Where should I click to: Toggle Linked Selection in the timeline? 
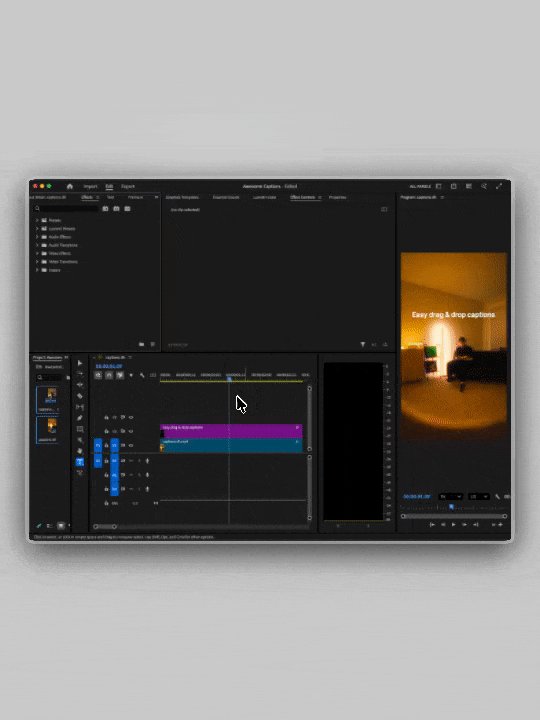coord(120,375)
